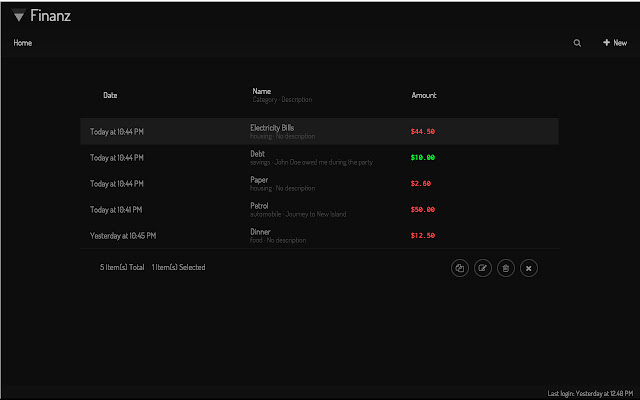
Task: Click the Finanz triangle logo
Action: click(18, 15)
